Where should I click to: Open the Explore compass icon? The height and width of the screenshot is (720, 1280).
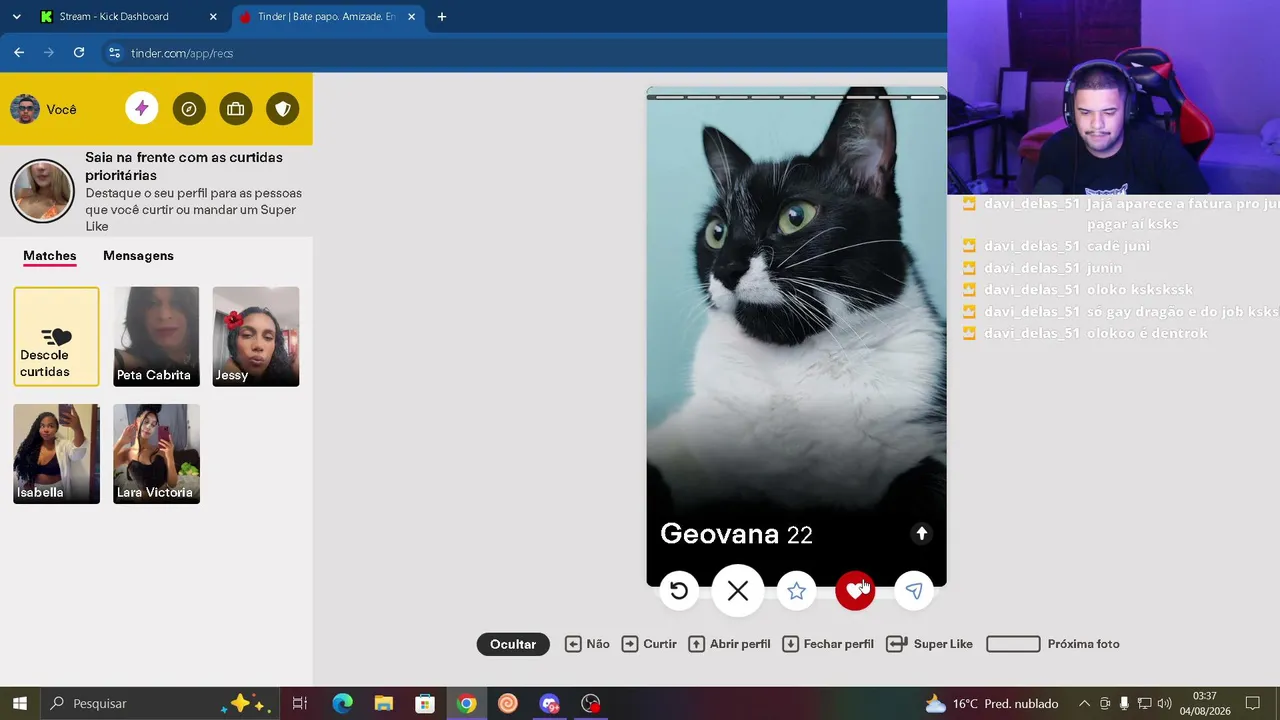click(x=189, y=109)
